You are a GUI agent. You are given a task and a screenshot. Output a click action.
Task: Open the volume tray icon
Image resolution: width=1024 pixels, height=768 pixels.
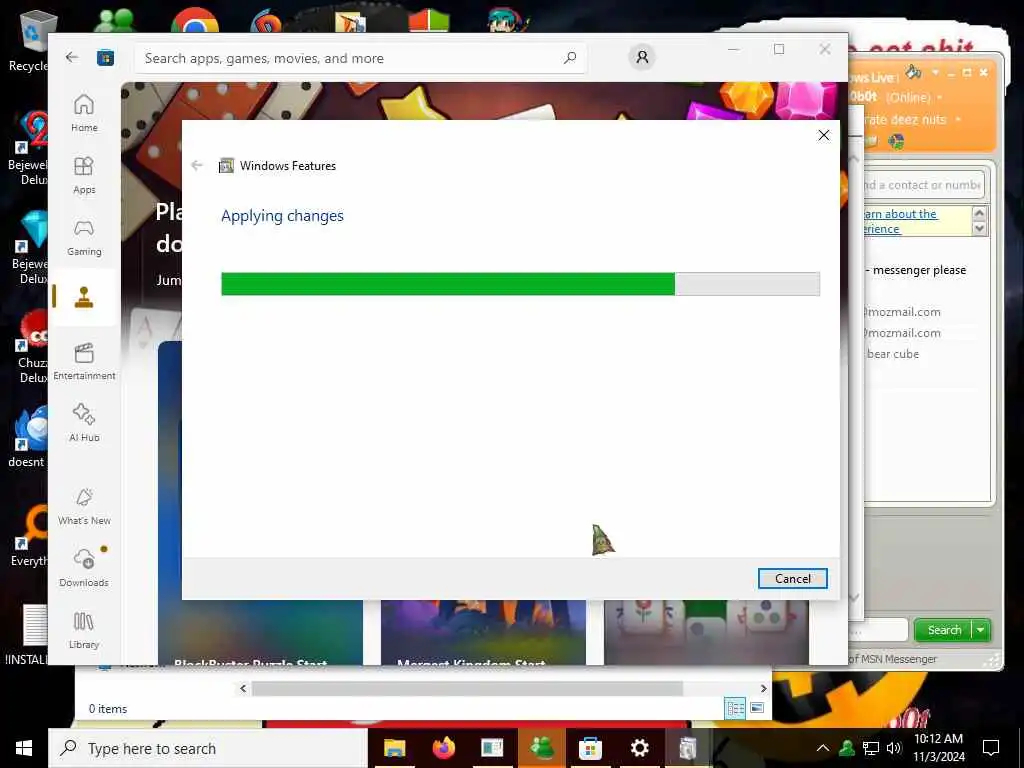pyautogui.click(x=893, y=748)
